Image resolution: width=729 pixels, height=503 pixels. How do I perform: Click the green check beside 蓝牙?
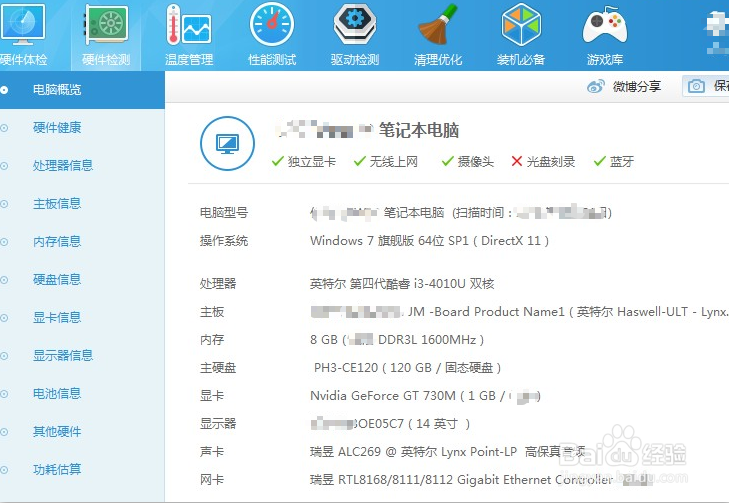tap(600, 161)
